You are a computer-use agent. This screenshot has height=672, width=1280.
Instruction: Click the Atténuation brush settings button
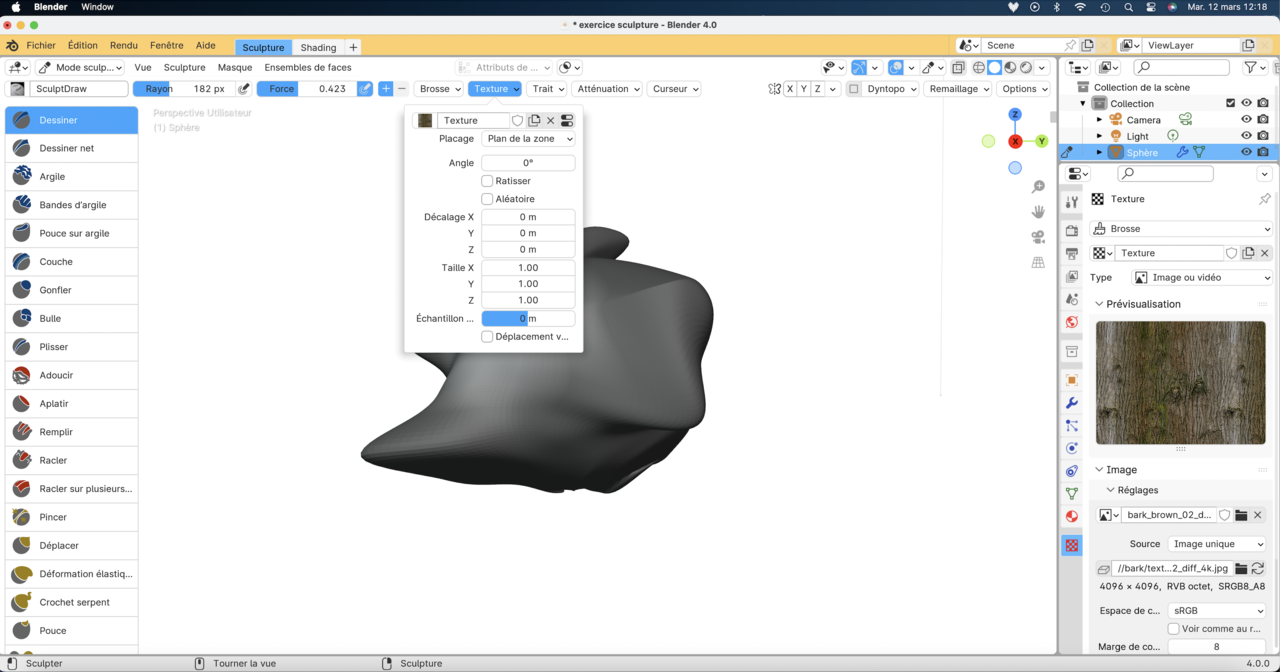[x=608, y=89]
